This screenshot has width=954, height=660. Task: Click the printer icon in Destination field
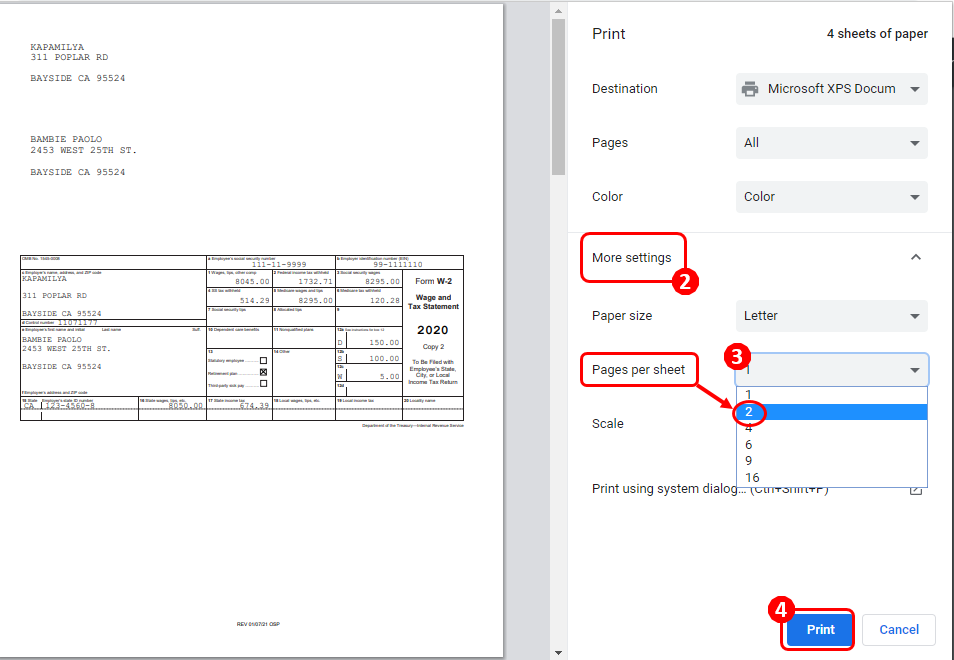(750, 89)
